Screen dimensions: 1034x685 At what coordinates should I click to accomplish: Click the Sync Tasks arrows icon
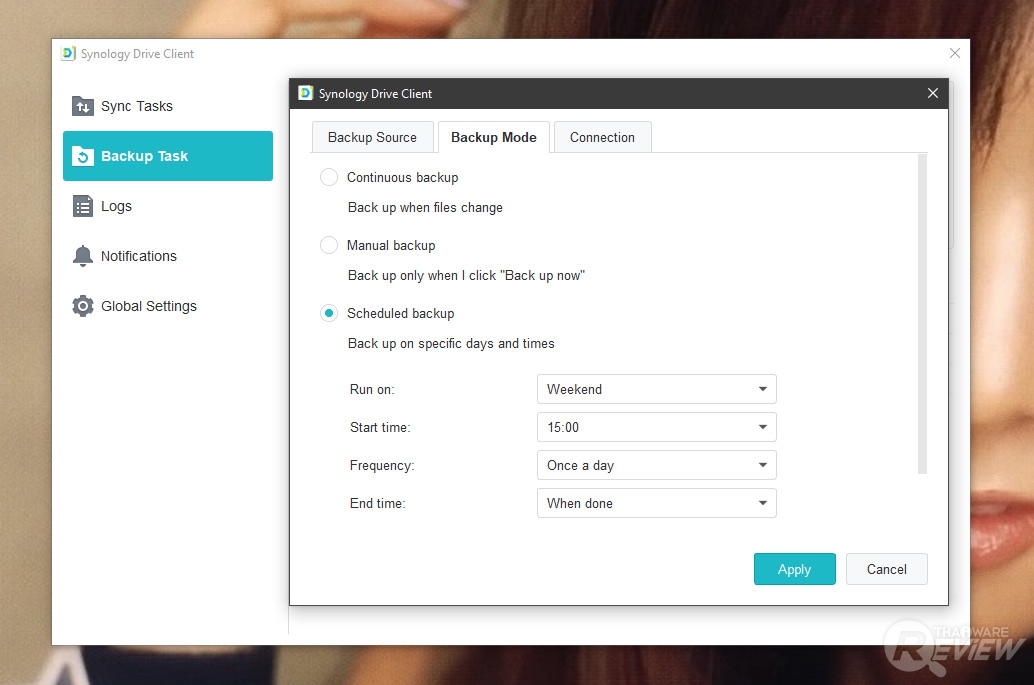pos(82,105)
